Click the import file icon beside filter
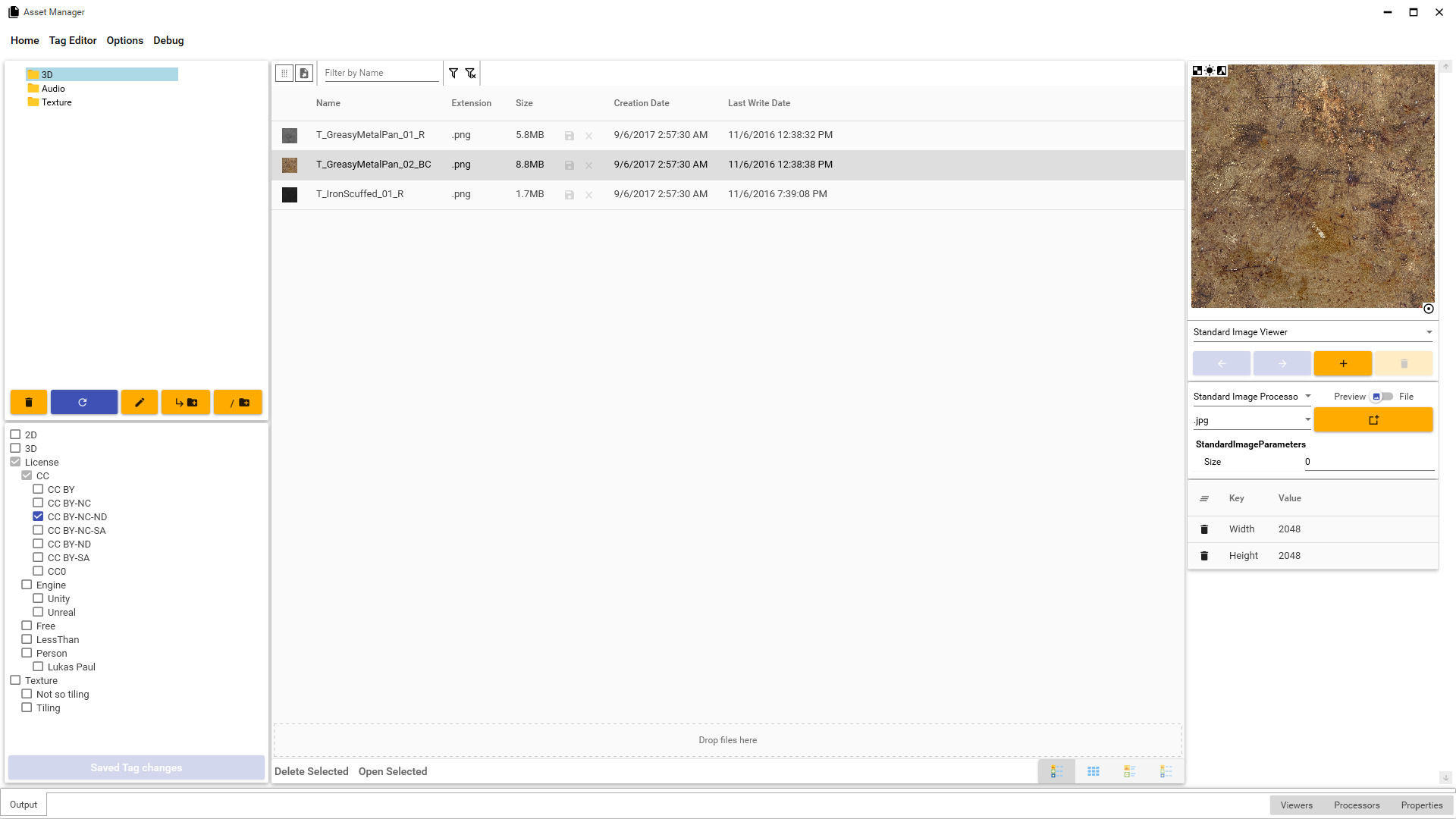 point(304,73)
